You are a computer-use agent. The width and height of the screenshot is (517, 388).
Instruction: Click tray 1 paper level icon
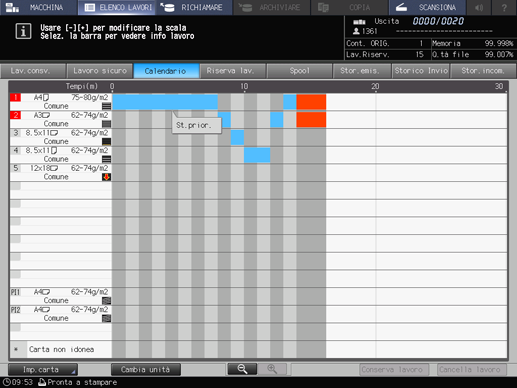pyautogui.click(x=106, y=106)
